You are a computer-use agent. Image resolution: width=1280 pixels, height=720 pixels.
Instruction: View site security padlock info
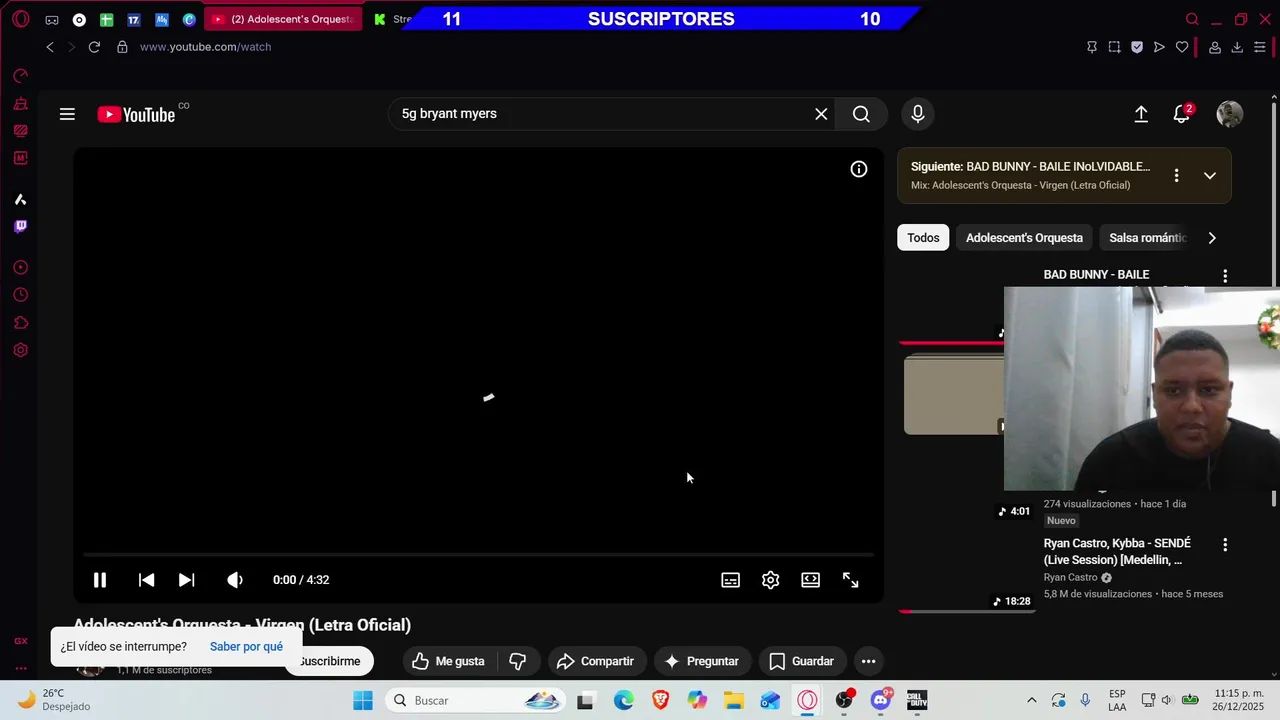point(122,47)
